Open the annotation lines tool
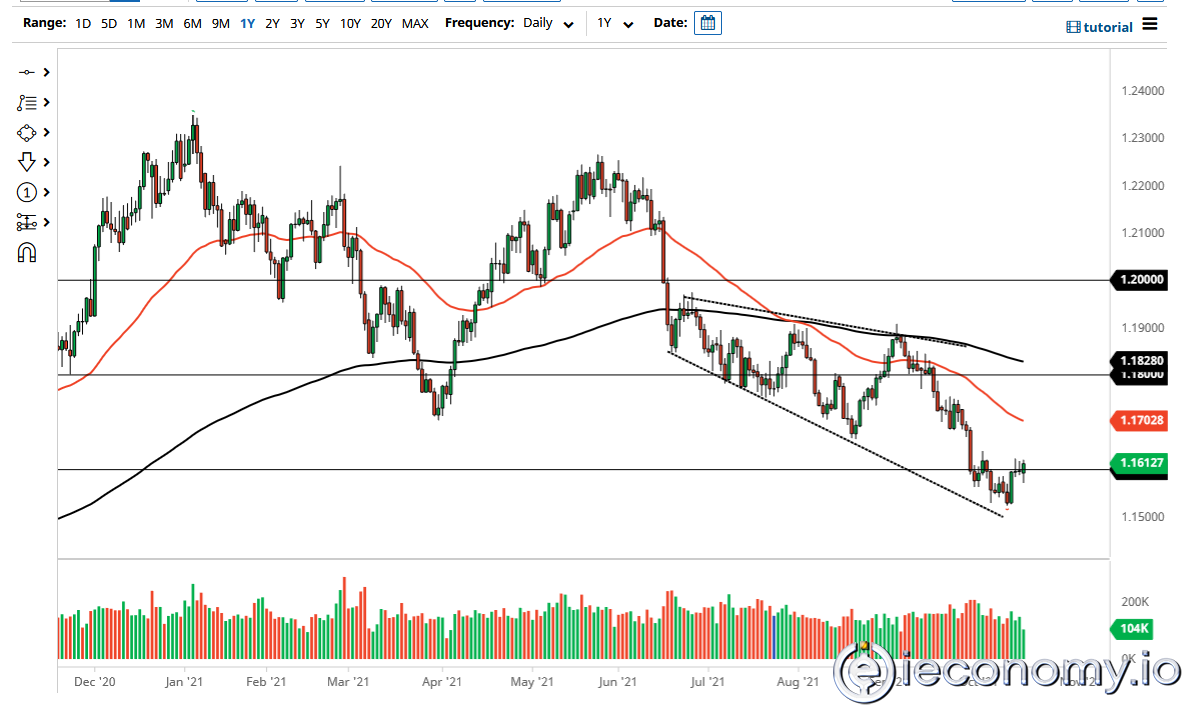The width and height of the screenshot is (1183, 705). pyautogui.click(x=28, y=102)
